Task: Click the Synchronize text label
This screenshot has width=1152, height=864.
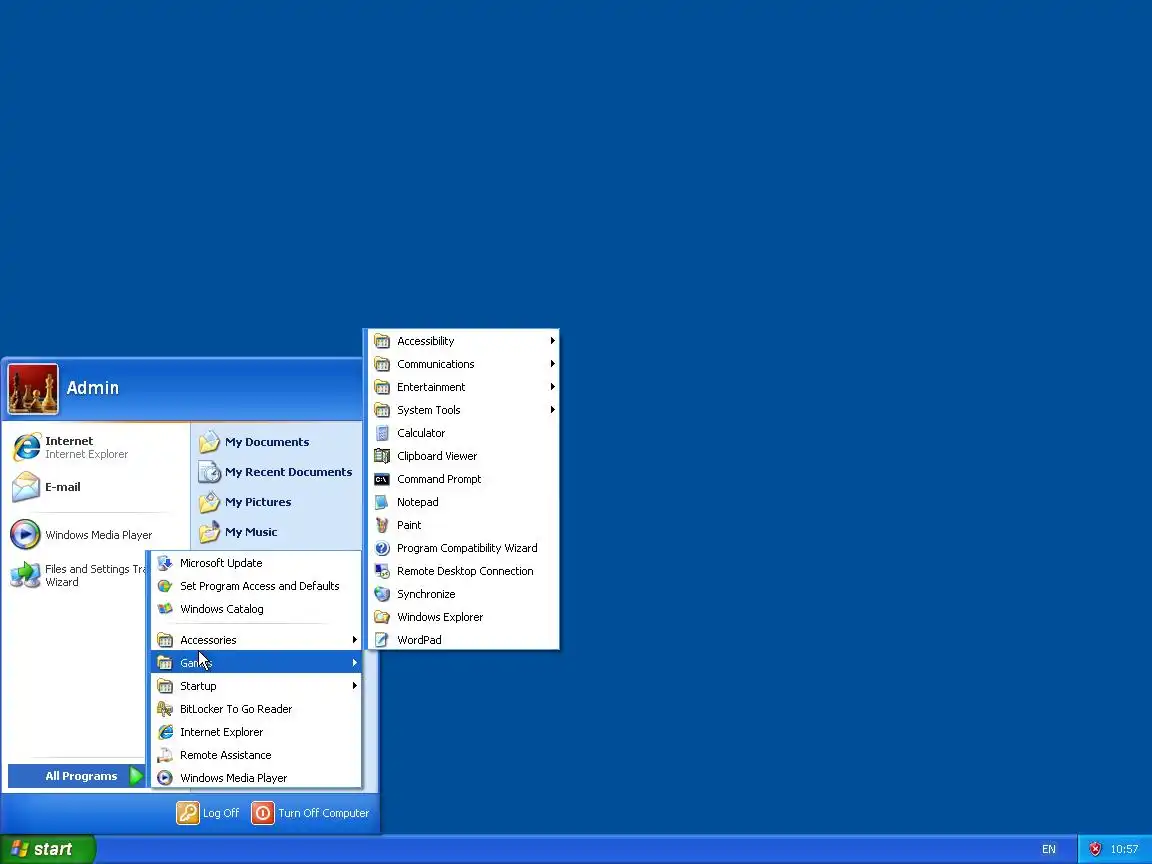Action: coord(426,594)
